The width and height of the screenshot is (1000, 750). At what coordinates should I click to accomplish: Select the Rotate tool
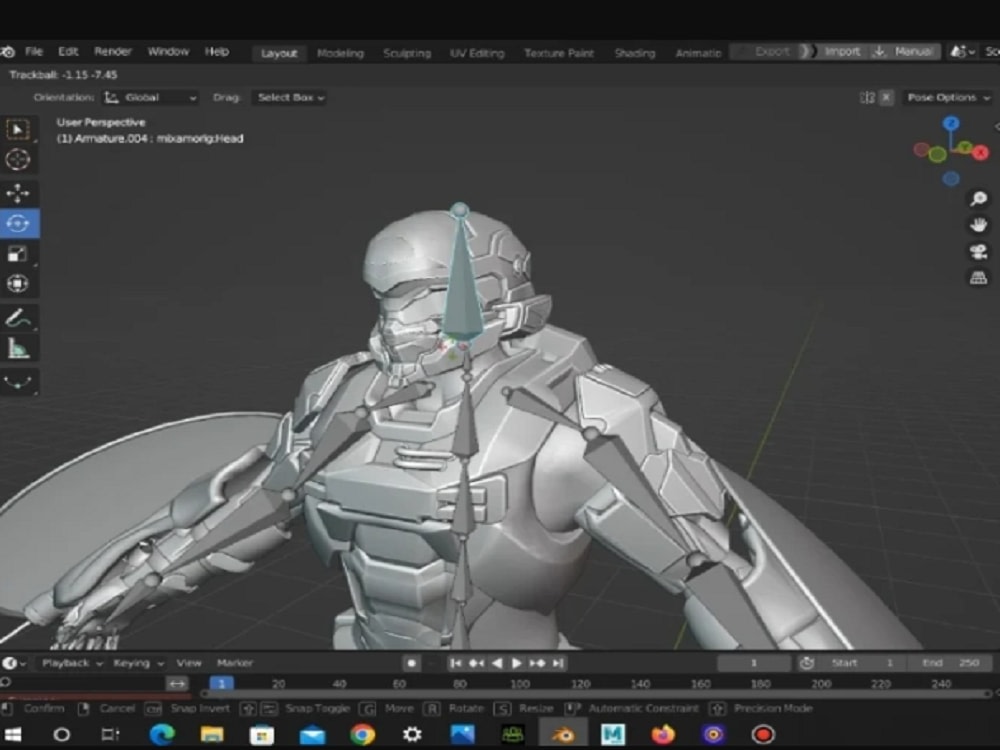16,223
